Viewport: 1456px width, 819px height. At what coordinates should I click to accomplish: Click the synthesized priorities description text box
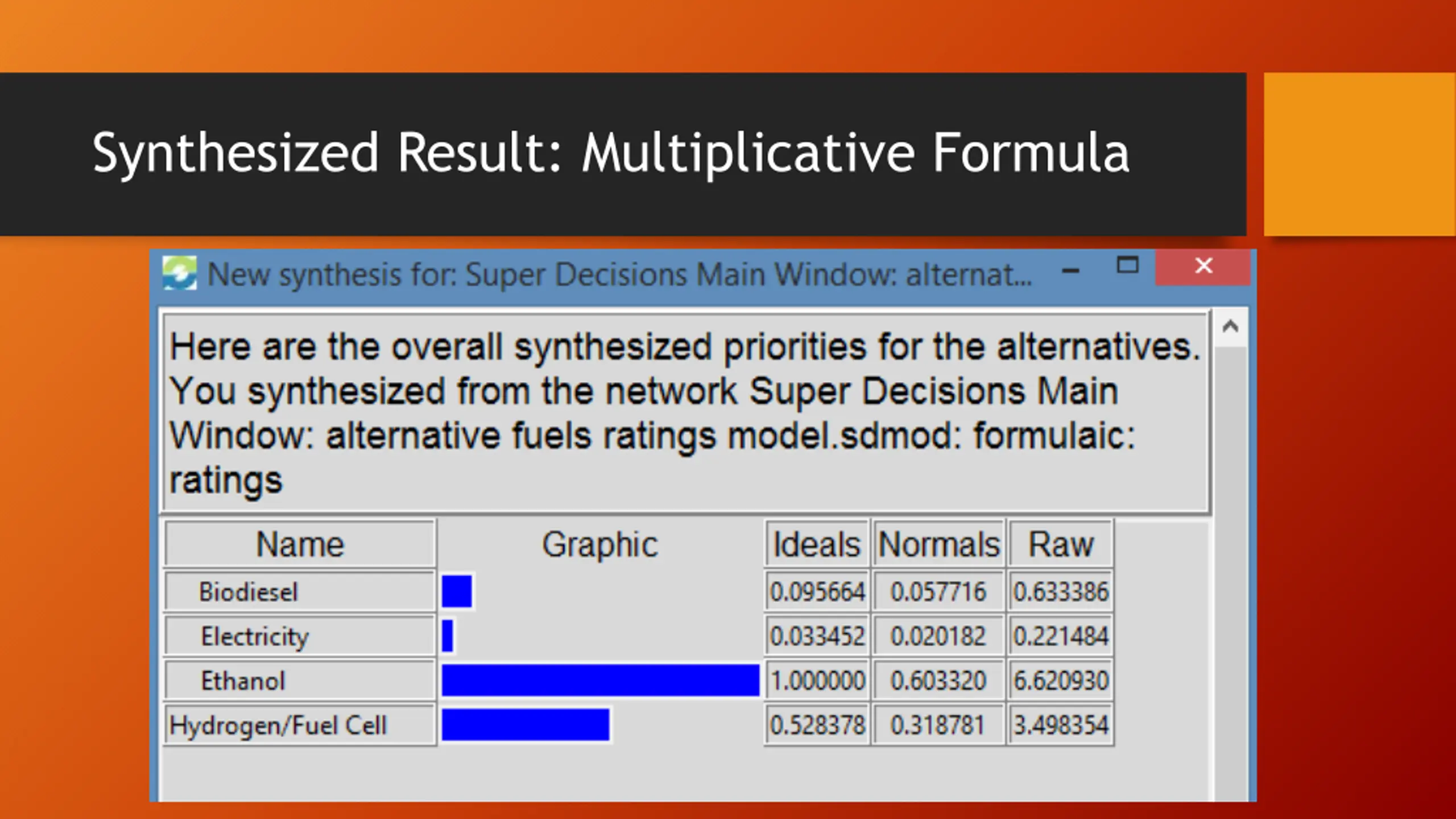(685, 413)
